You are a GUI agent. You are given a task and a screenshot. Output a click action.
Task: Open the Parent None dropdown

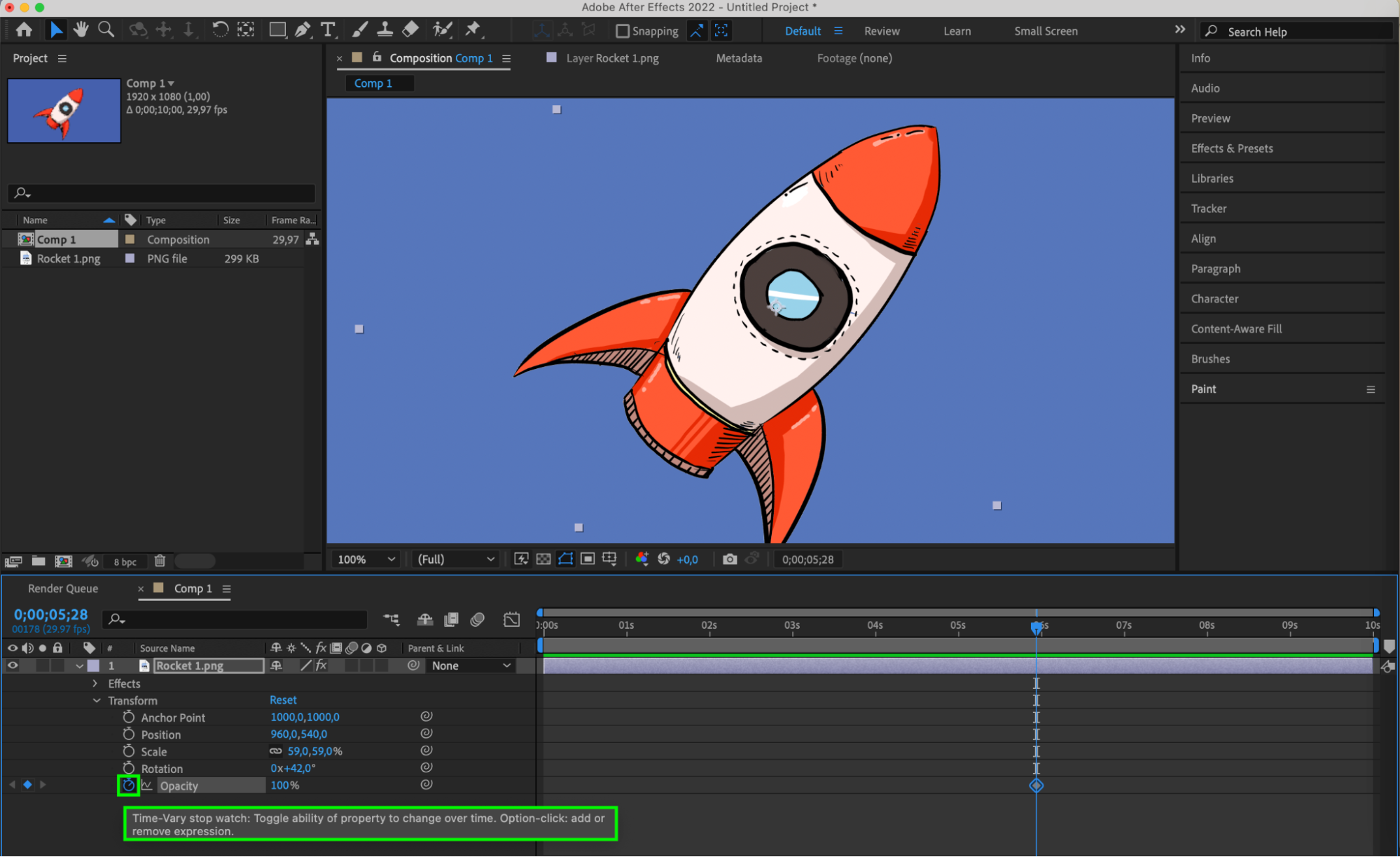pos(471,666)
